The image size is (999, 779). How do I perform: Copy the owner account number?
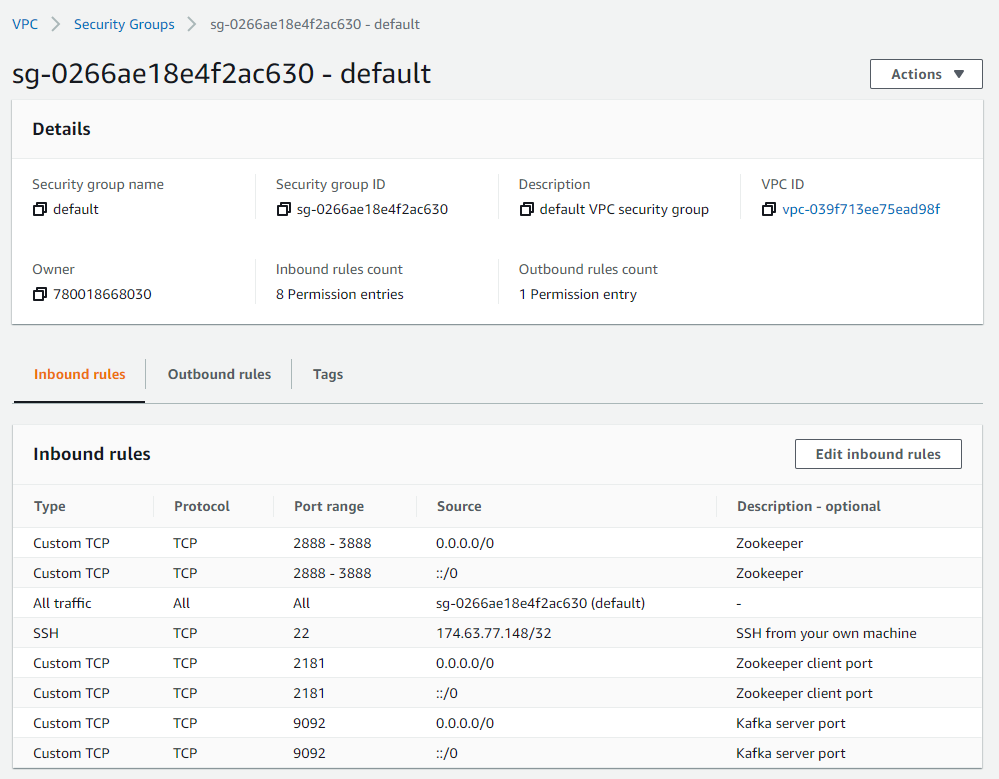click(40, 295)
